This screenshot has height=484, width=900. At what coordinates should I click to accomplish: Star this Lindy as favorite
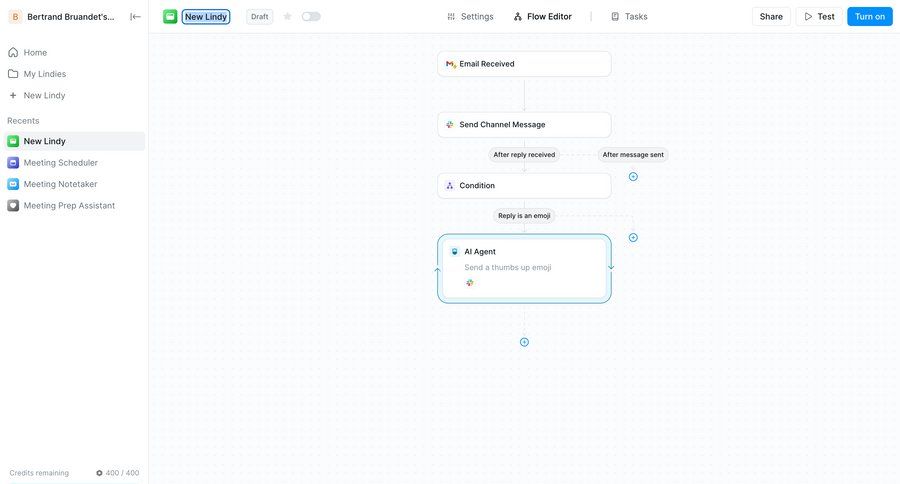(288, 17)
